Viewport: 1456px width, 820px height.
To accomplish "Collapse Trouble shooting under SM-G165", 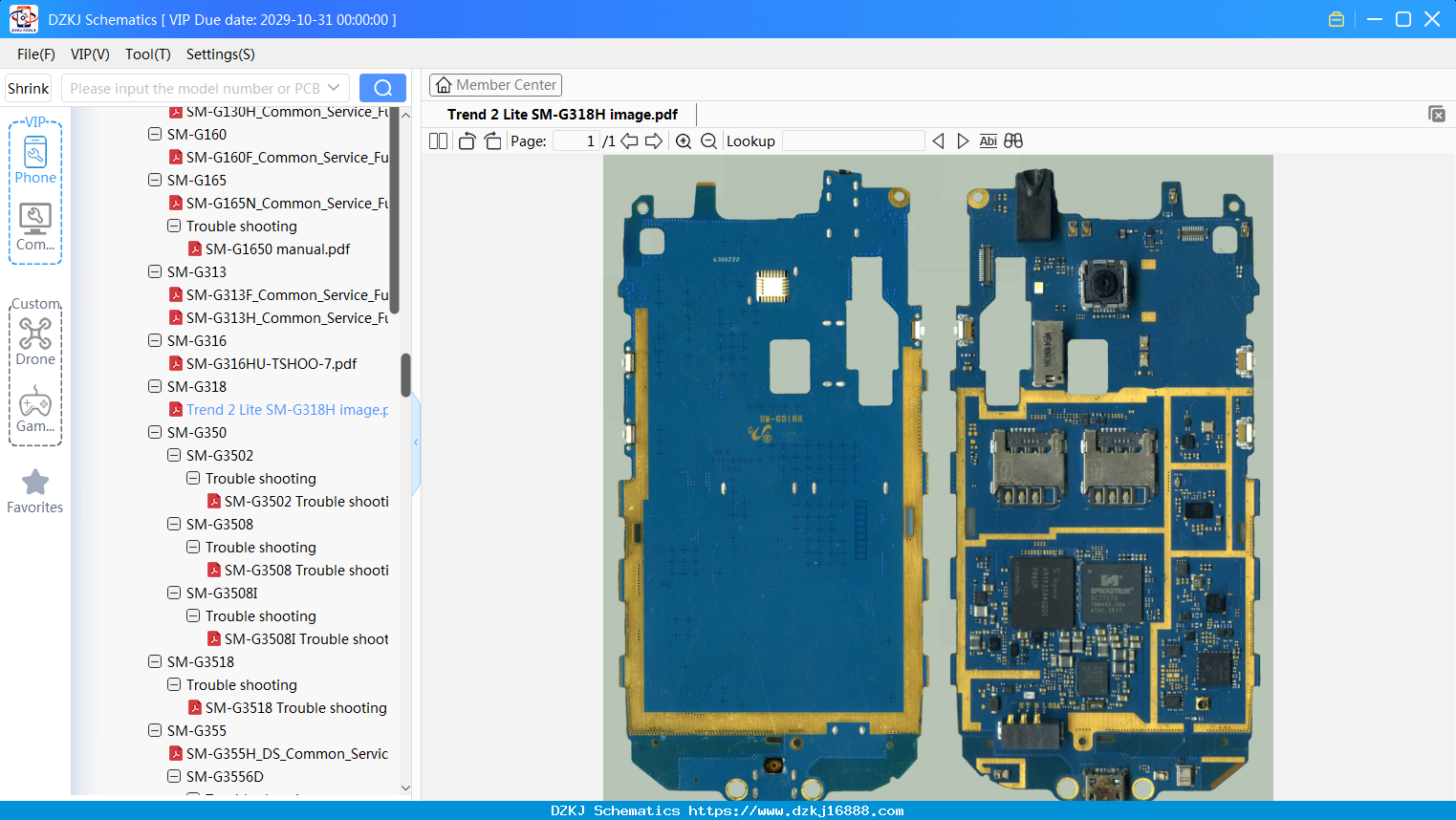I will (174, 226).
